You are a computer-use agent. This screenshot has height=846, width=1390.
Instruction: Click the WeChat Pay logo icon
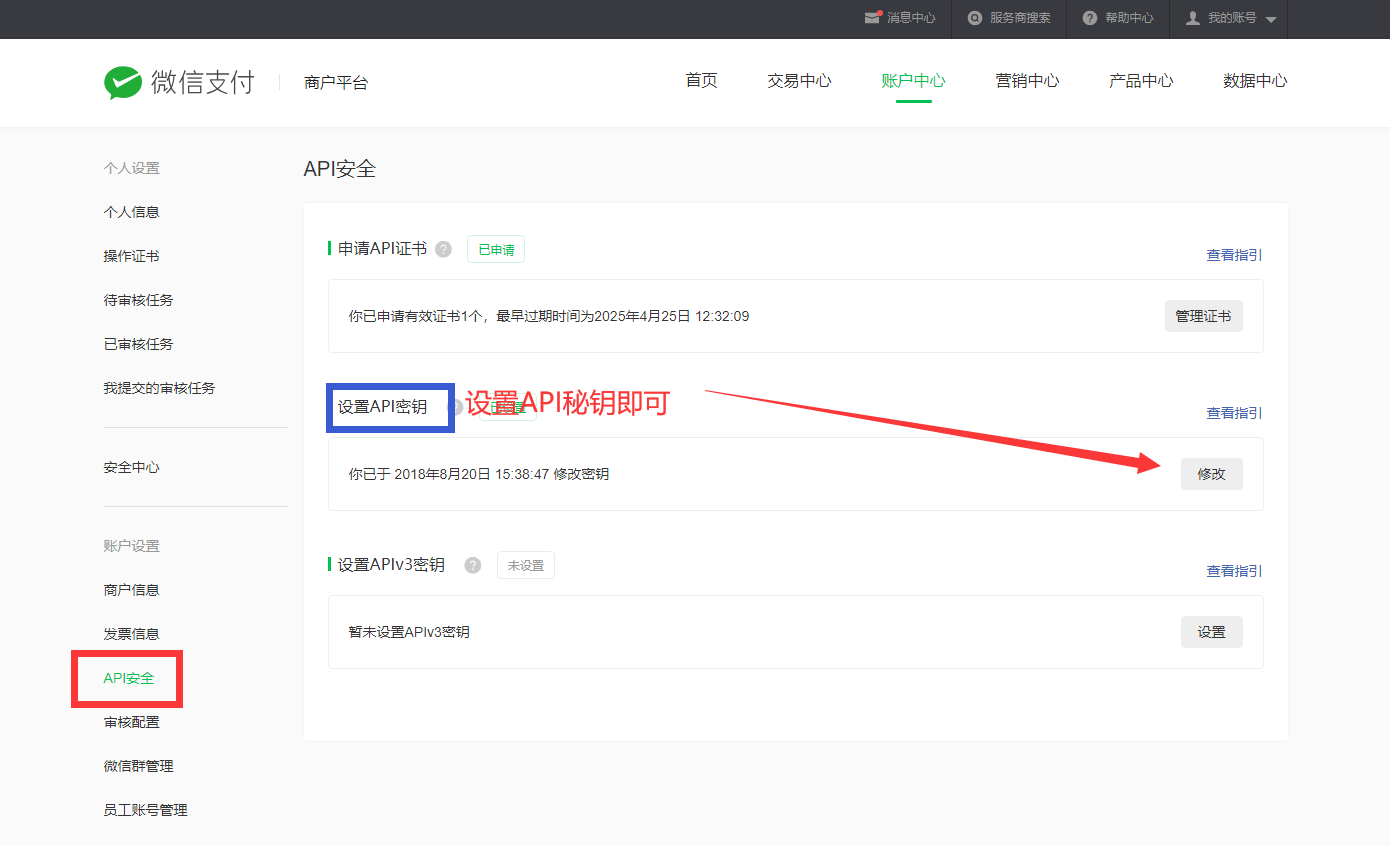tap(122, 82)
